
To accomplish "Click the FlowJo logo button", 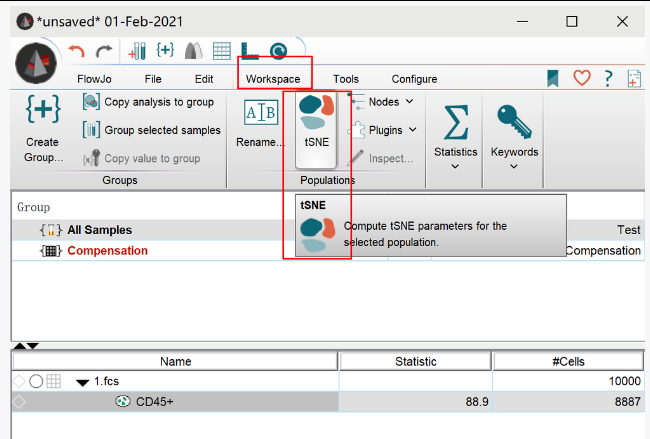I will [36, 62].
